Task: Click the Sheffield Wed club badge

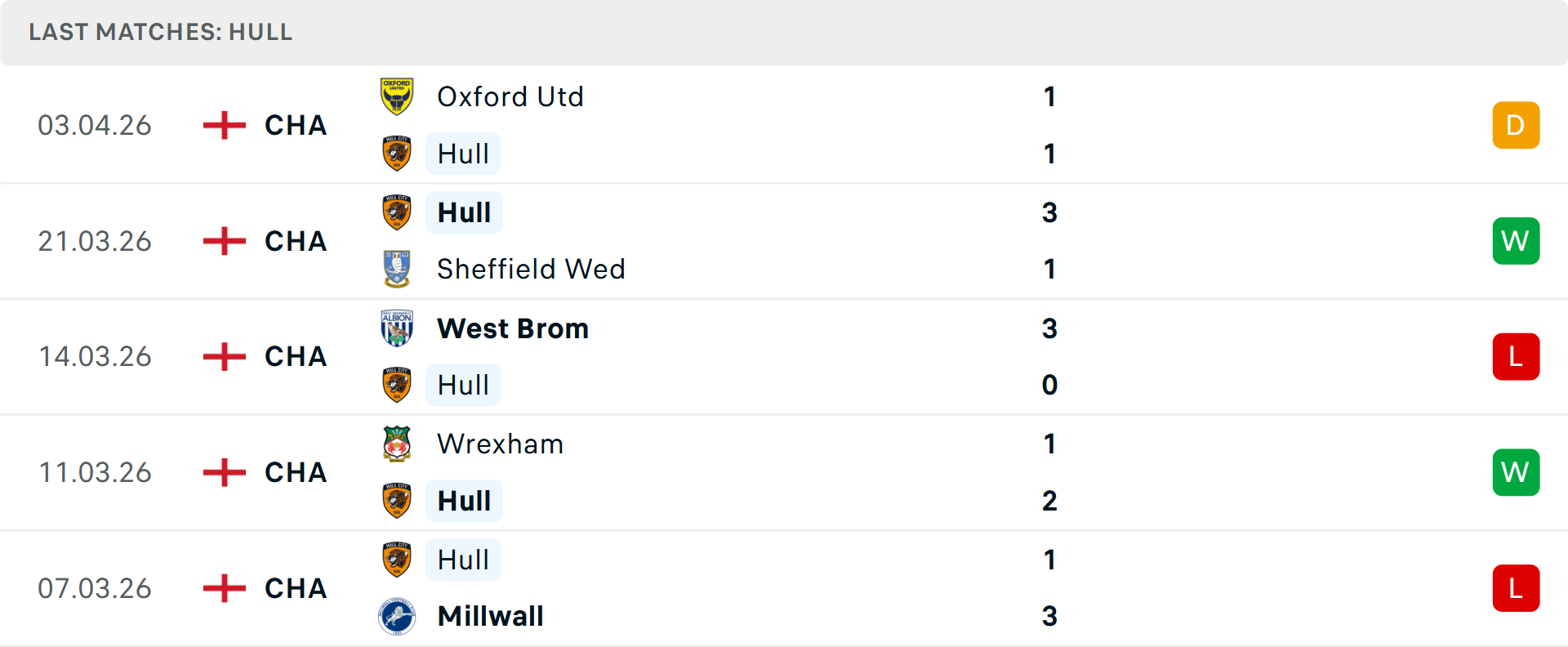Action: [396, 269]
